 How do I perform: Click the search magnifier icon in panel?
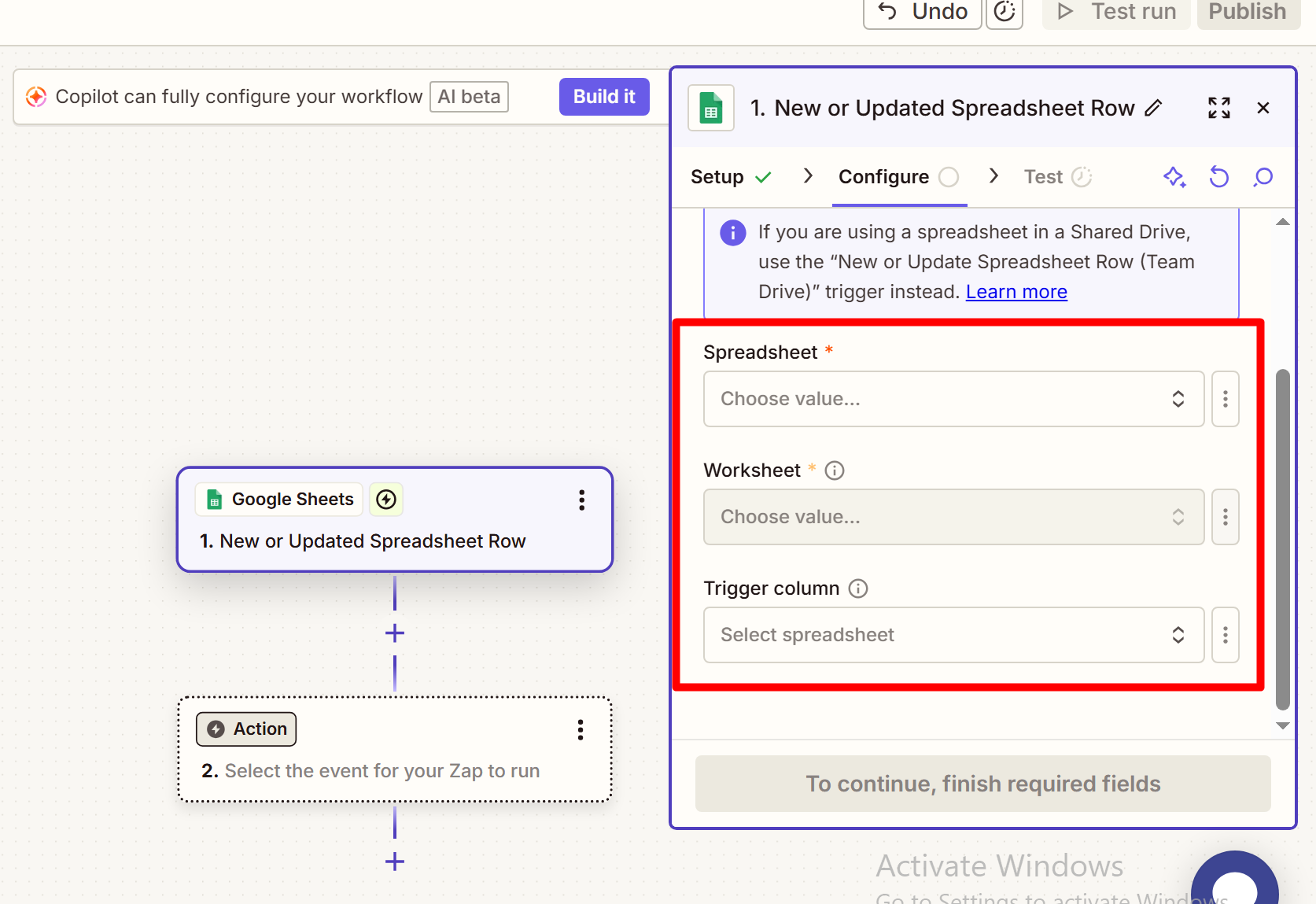pos(1263,177)
